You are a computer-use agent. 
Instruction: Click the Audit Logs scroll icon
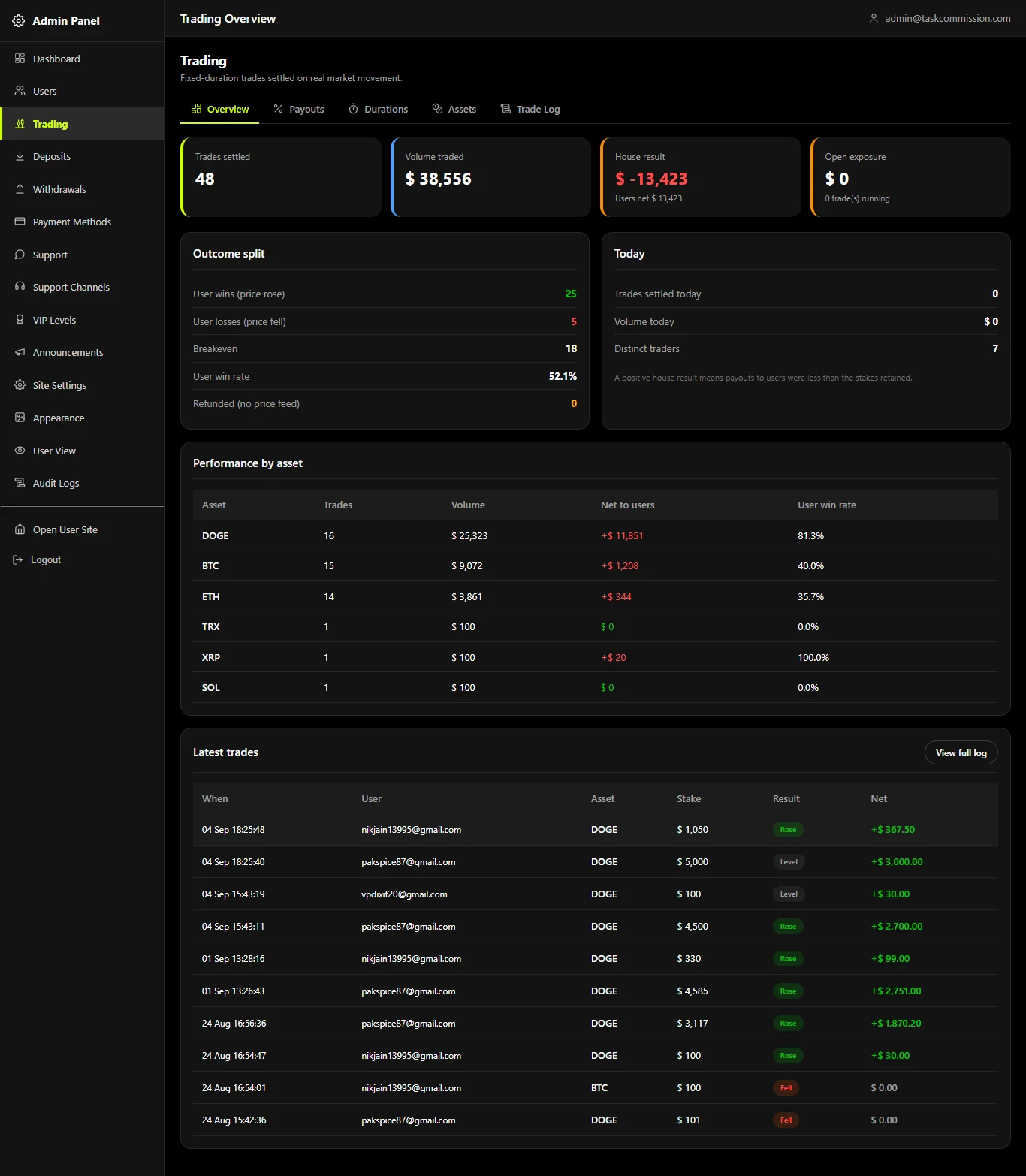pyautogui.click(x=20, y=483)
